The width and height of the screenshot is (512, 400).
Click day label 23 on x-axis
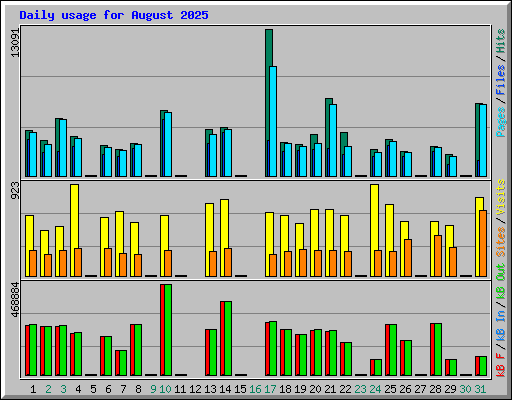[360, 389]
